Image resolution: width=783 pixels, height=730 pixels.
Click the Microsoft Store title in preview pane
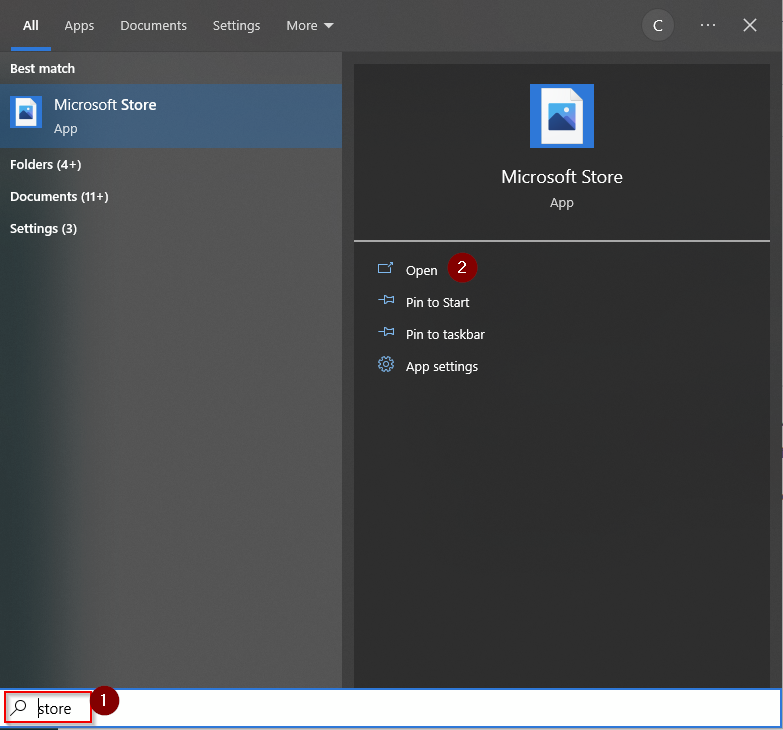pyautogui.click(x=562, y=177)
